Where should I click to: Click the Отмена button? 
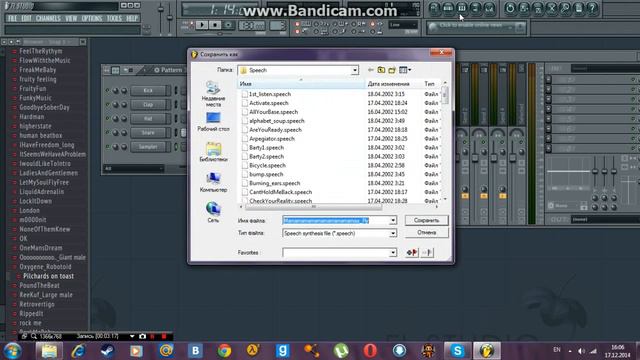(x=427, y=233)
